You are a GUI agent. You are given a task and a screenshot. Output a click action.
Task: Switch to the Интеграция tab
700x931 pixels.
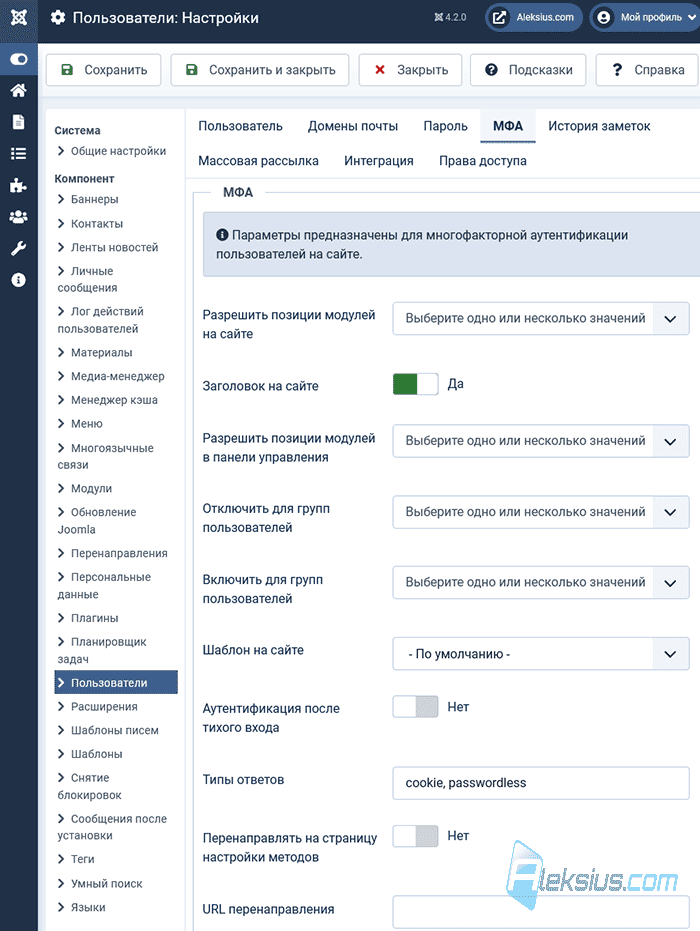pyautogui.click(x=379, y=161)
